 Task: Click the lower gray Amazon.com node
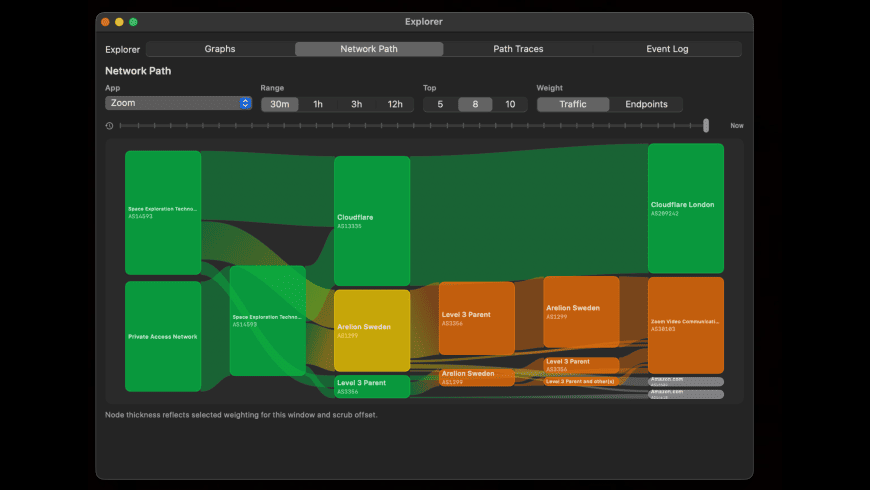[686, 394]
